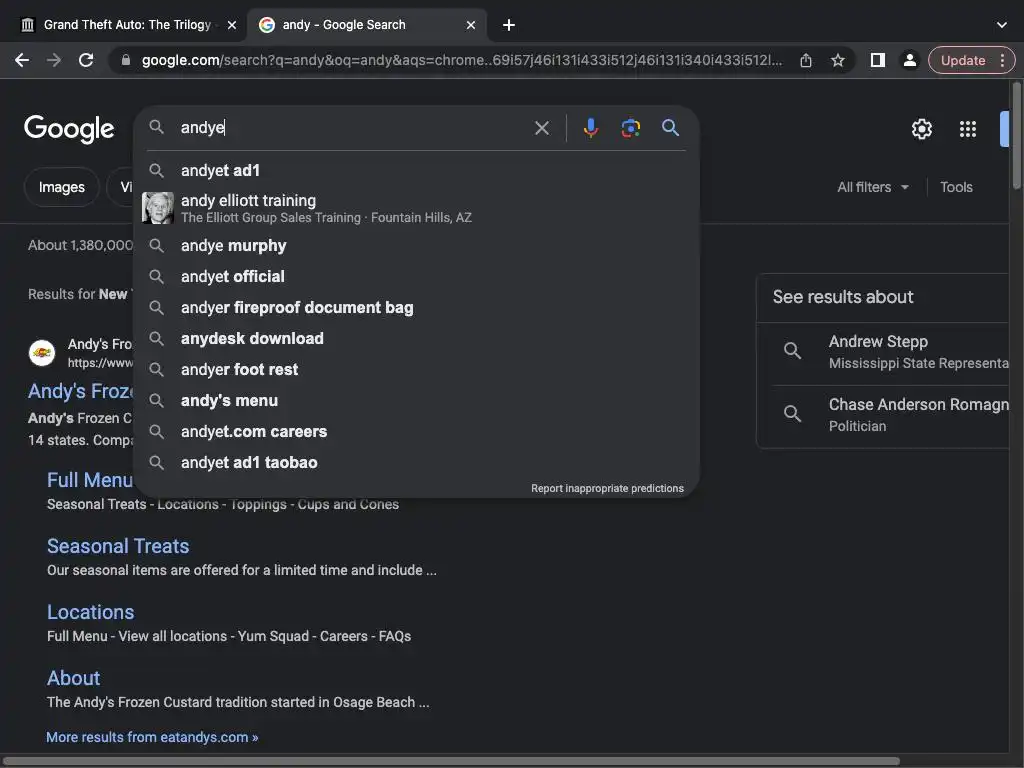The width and height of the screenshot is (1024, 768).
Task: Expand the All filters dropdown
Action: 873,187
